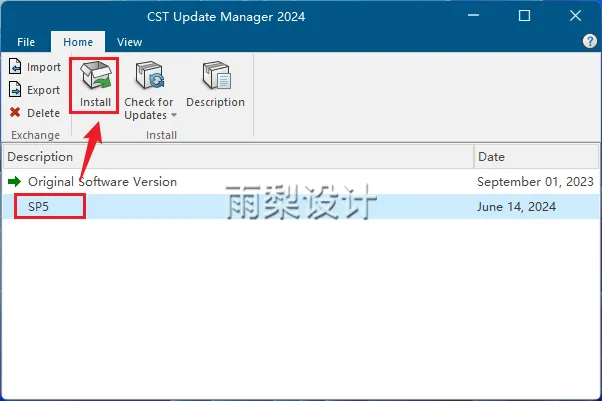Switch to the View tab
The height and width of the screenshot is (401, 602).
[x=129, y=42]
